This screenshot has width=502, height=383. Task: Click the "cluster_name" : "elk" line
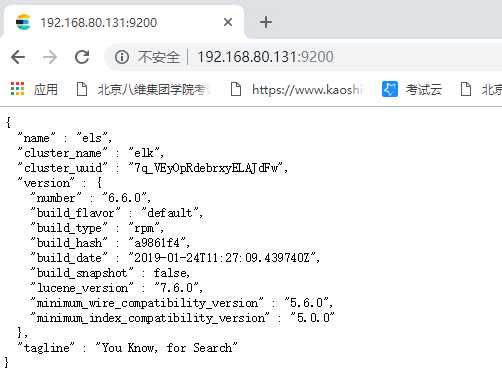91,153
